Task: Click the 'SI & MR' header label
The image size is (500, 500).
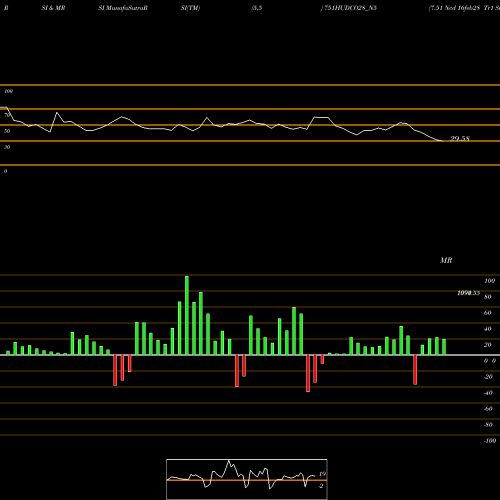Action: [x=53, y=8]
